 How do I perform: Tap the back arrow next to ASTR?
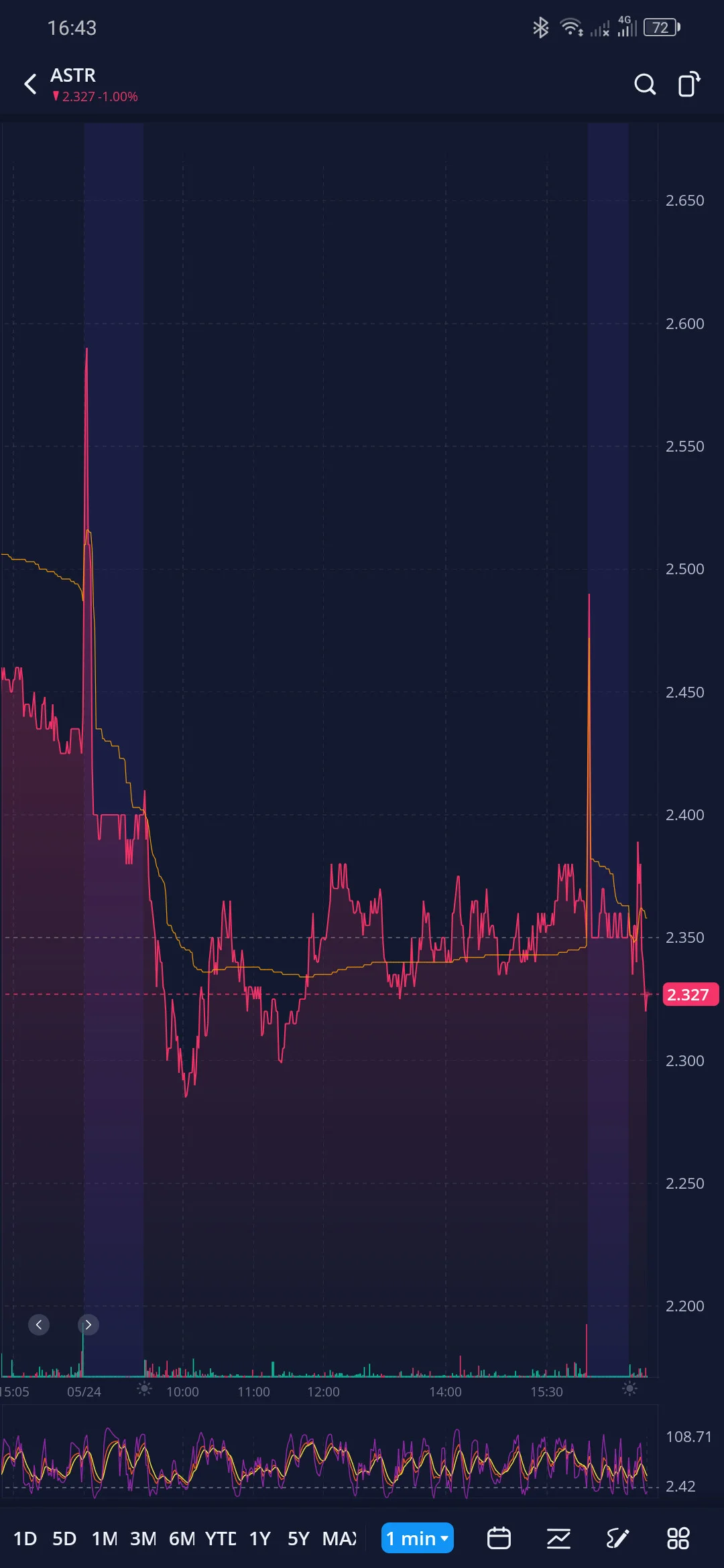[x=30, y=84]
